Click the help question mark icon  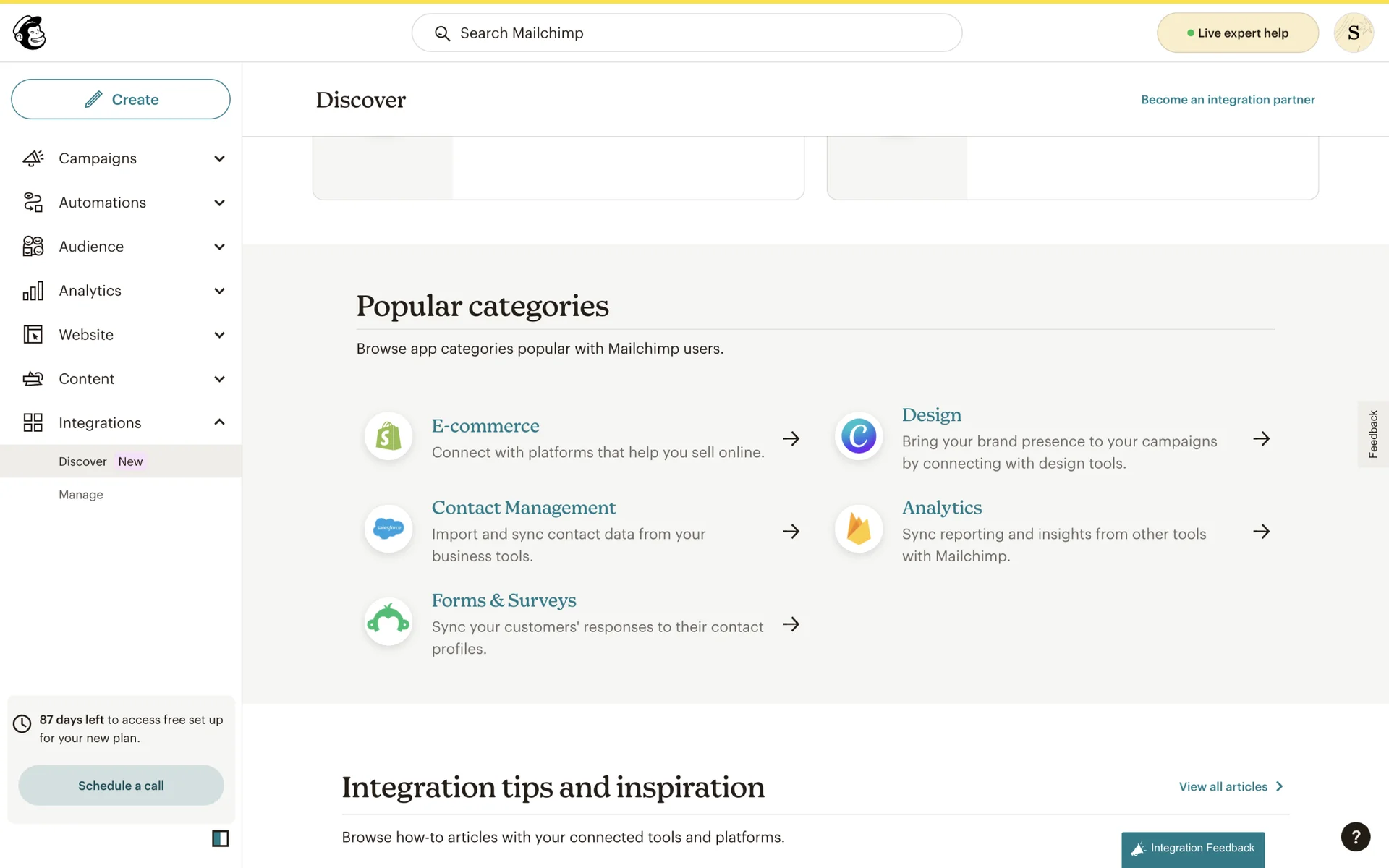tap(1355, 837)
